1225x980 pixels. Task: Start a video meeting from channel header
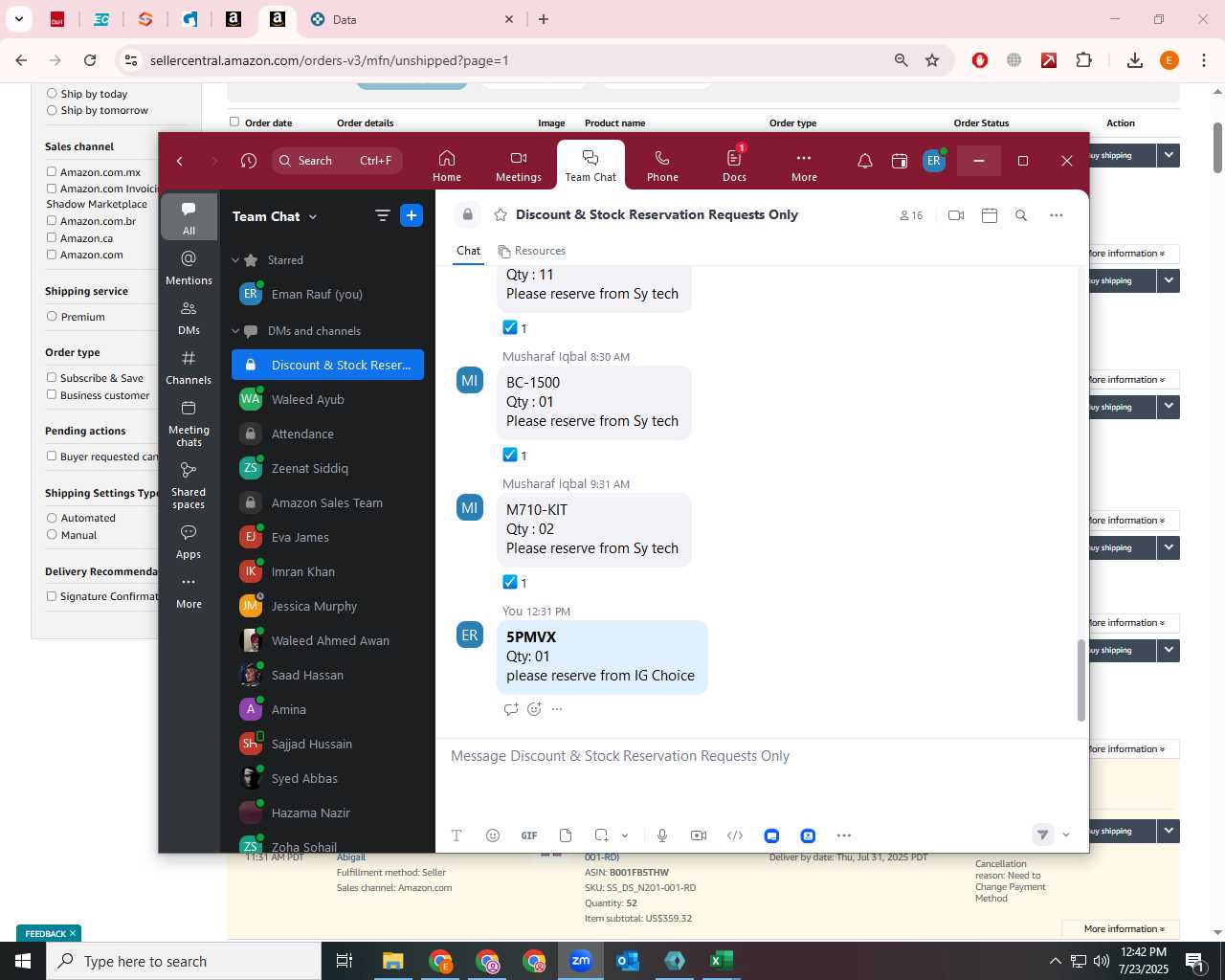tap(956, 215)
